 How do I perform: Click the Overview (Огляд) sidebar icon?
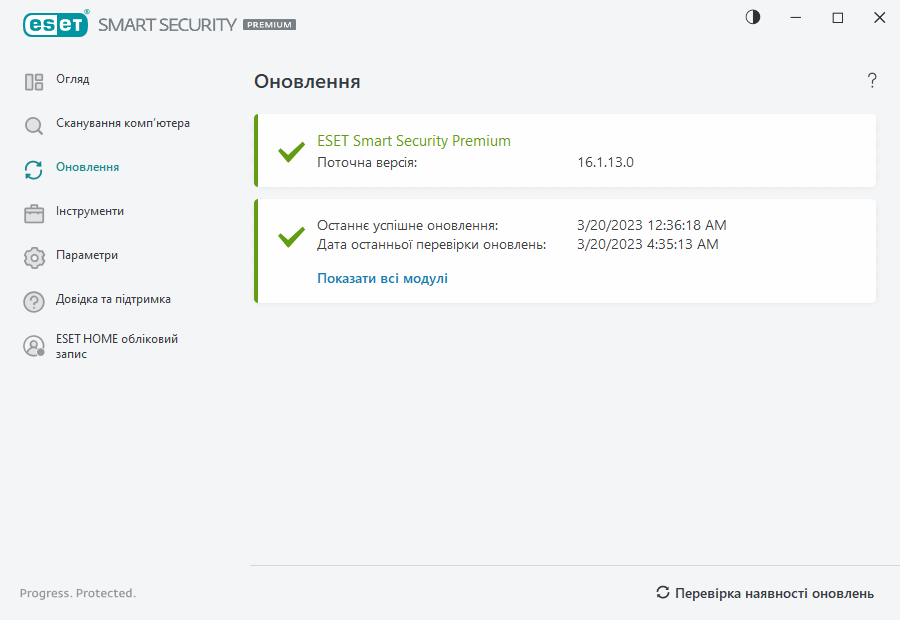point(34,82)
